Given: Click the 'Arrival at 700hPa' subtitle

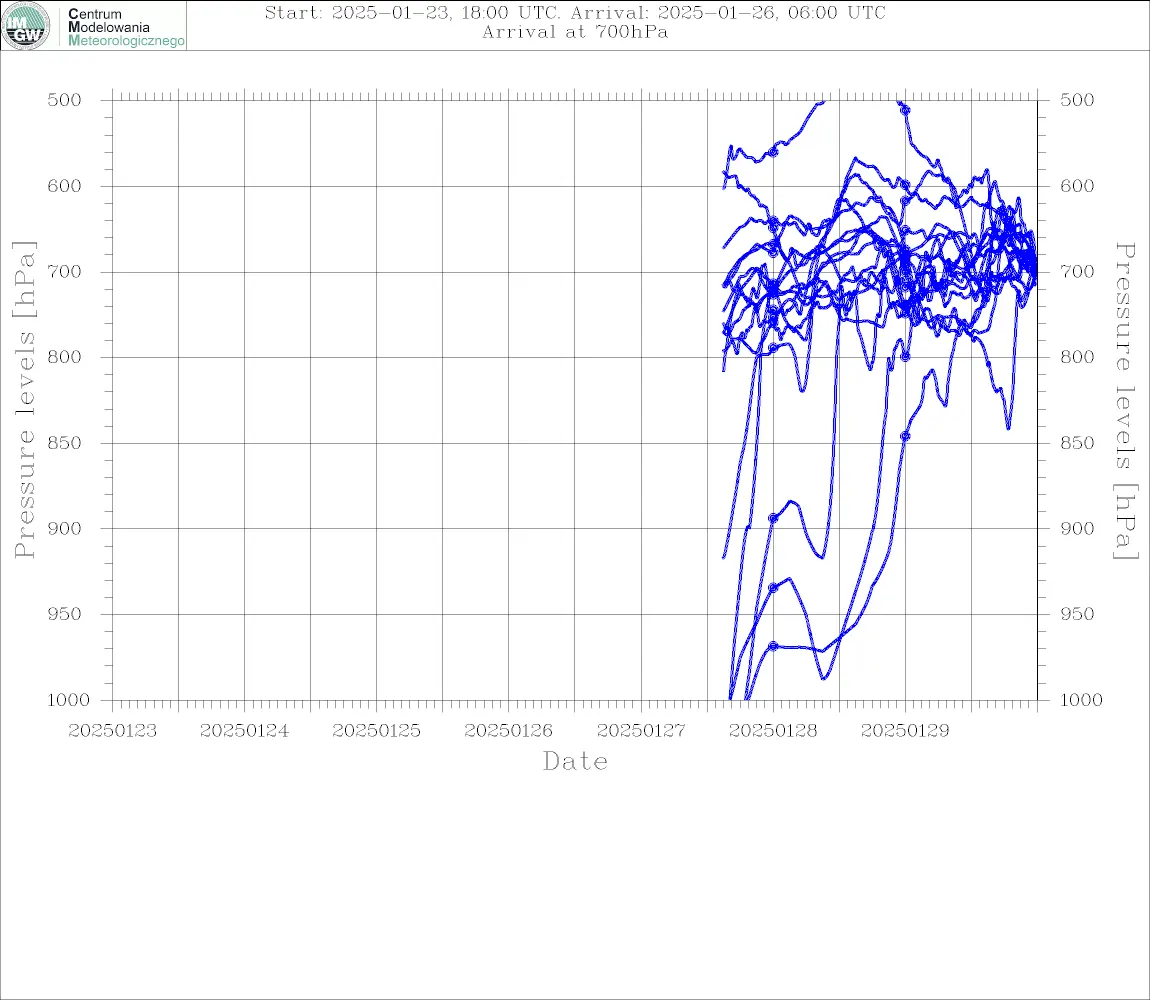Looking at the screenshot, I should (575, 32).
